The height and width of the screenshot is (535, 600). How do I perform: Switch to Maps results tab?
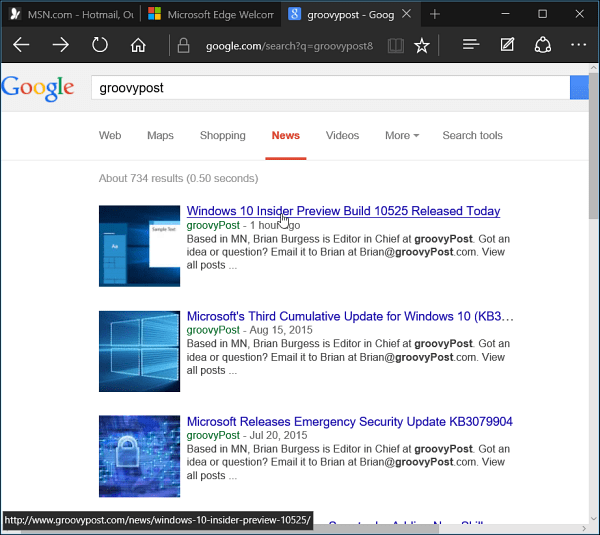pos(160,135)
